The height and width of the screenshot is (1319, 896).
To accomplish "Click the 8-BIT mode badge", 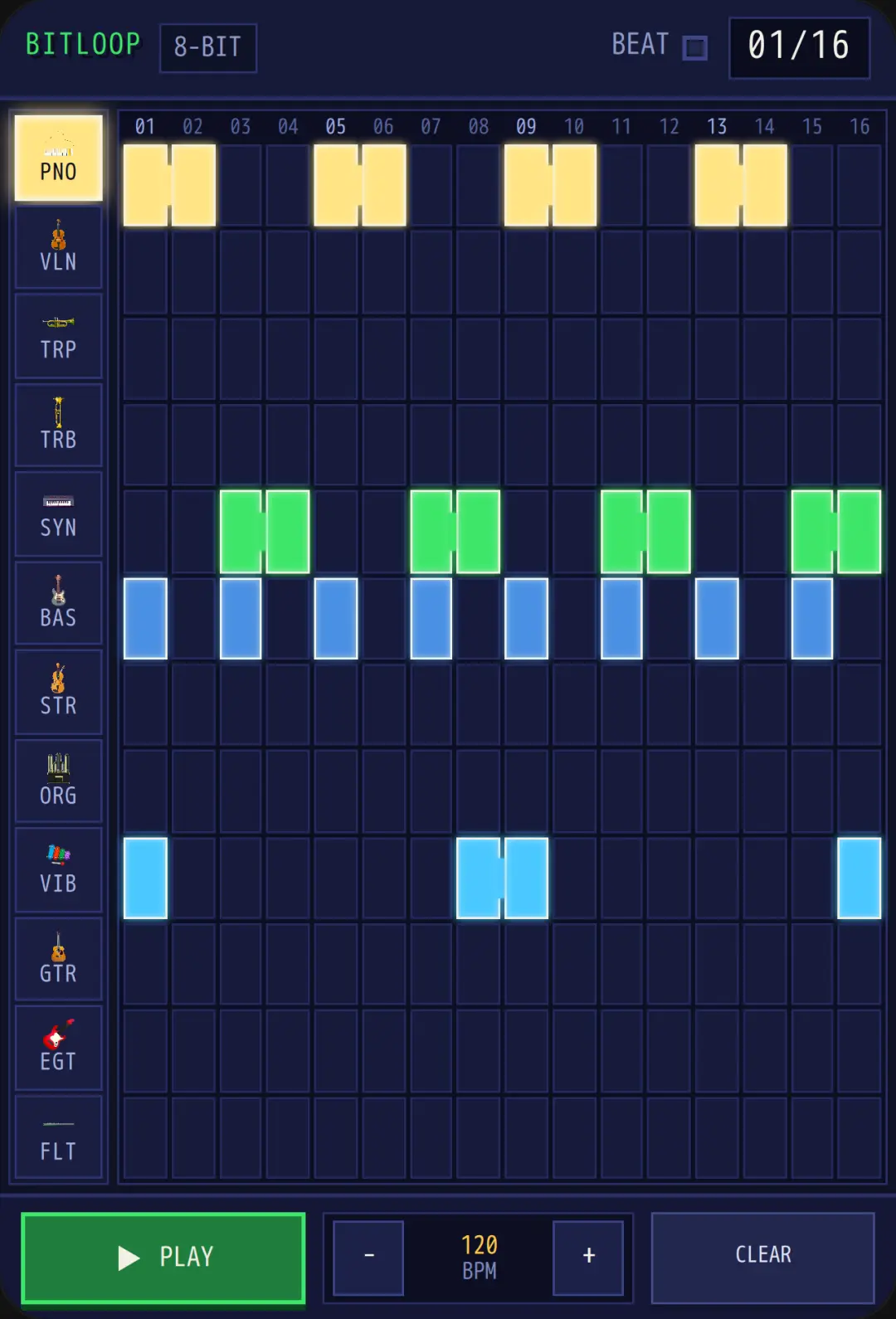I will tap(208, 47).
